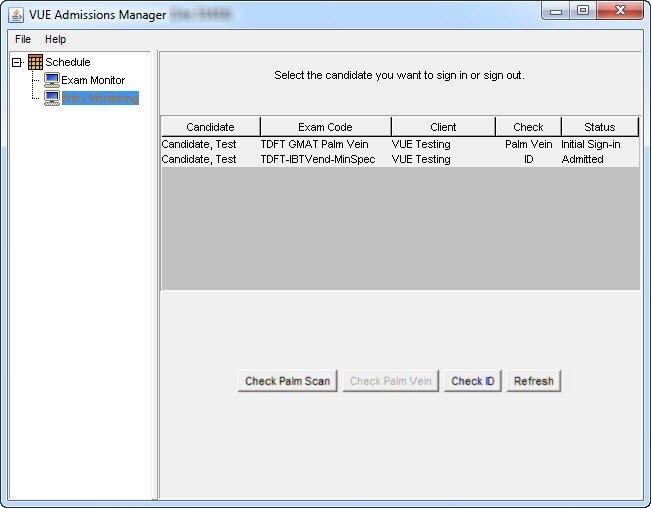The height and width of the screenshot is (508, 651).
Task: Sort by the Exam Code column header
Action: [326, 127]
